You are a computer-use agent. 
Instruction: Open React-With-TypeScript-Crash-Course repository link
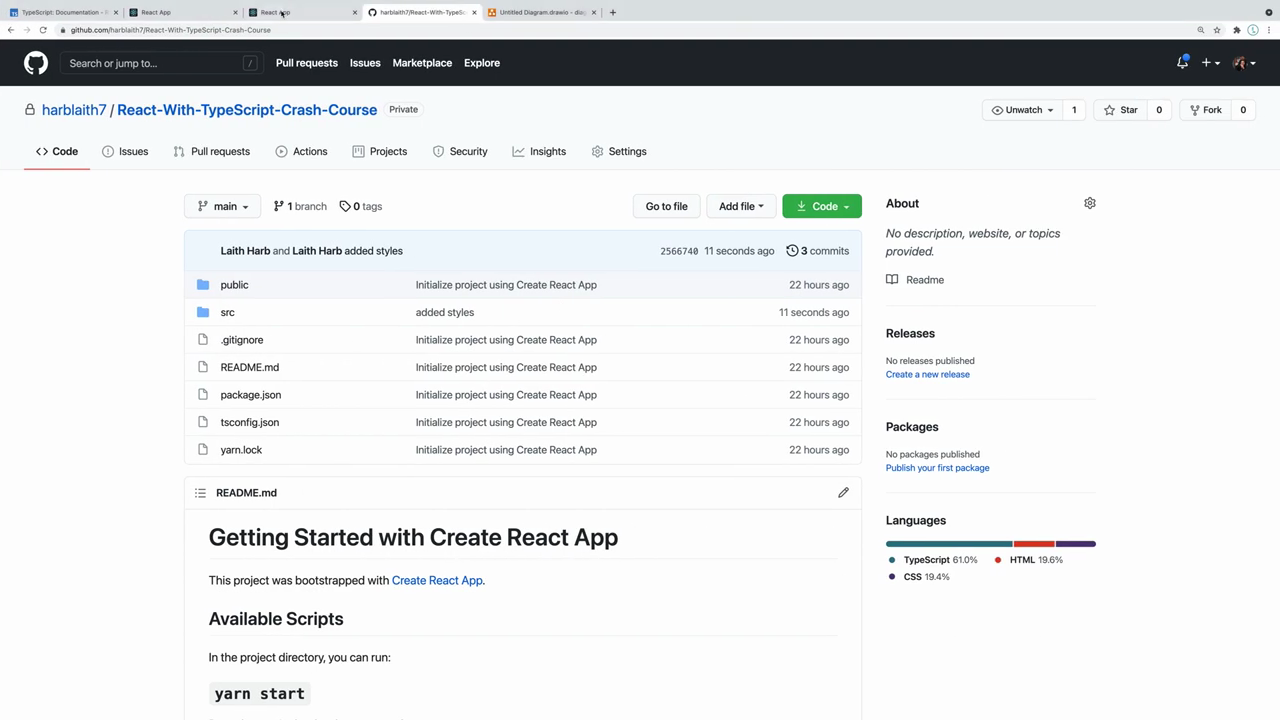click(x=247, y=110)
